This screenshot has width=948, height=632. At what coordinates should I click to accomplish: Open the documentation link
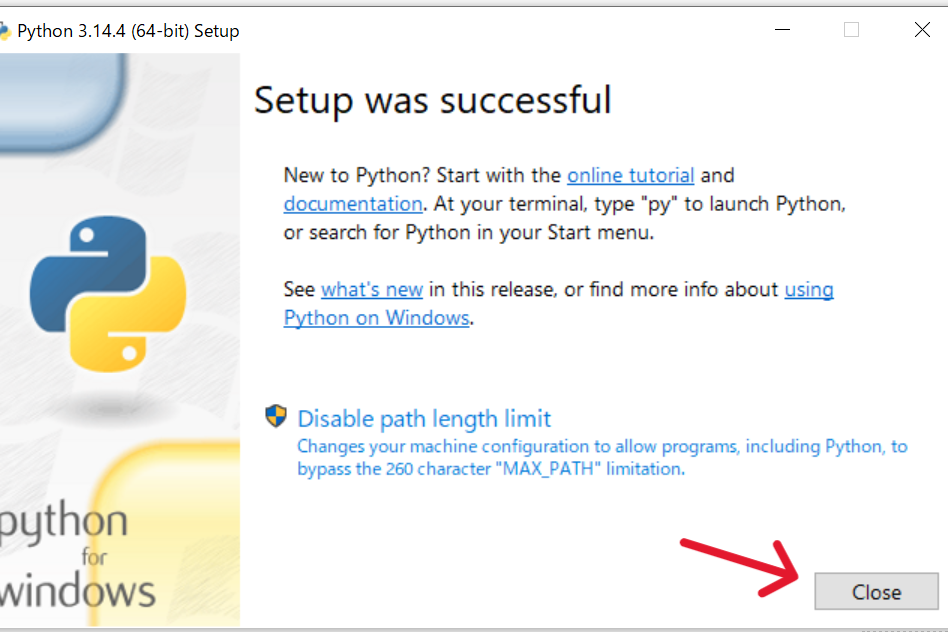pyautogui.click(x=353, y=204)
